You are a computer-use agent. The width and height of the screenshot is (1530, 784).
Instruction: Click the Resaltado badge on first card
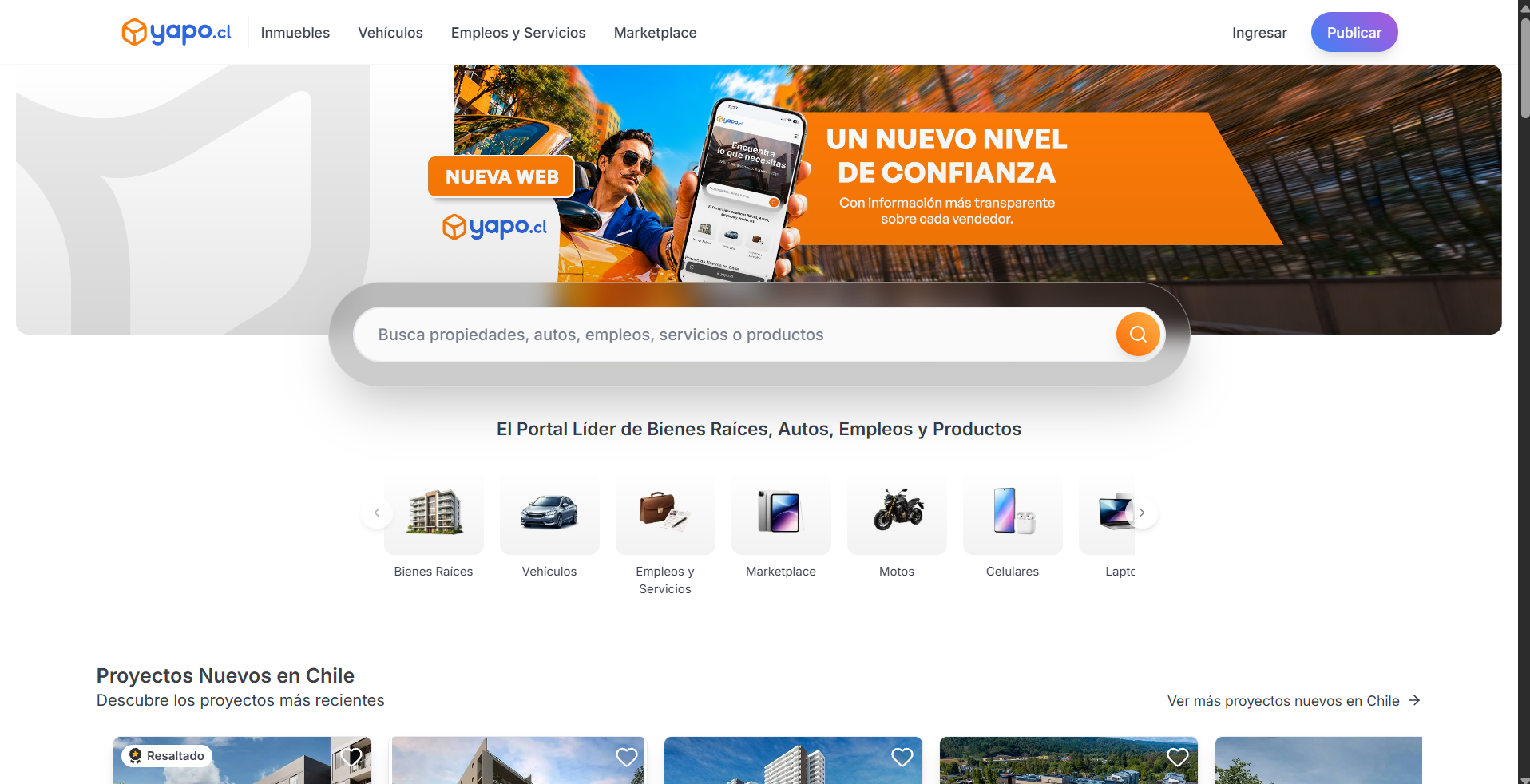tap(167, 756)
